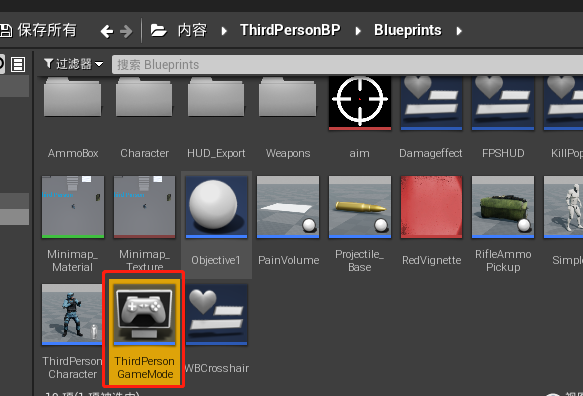Screen dimensions: 583x396
Task: Open the 过滤器 filters dropdown
Action: (x=74, y=64)
